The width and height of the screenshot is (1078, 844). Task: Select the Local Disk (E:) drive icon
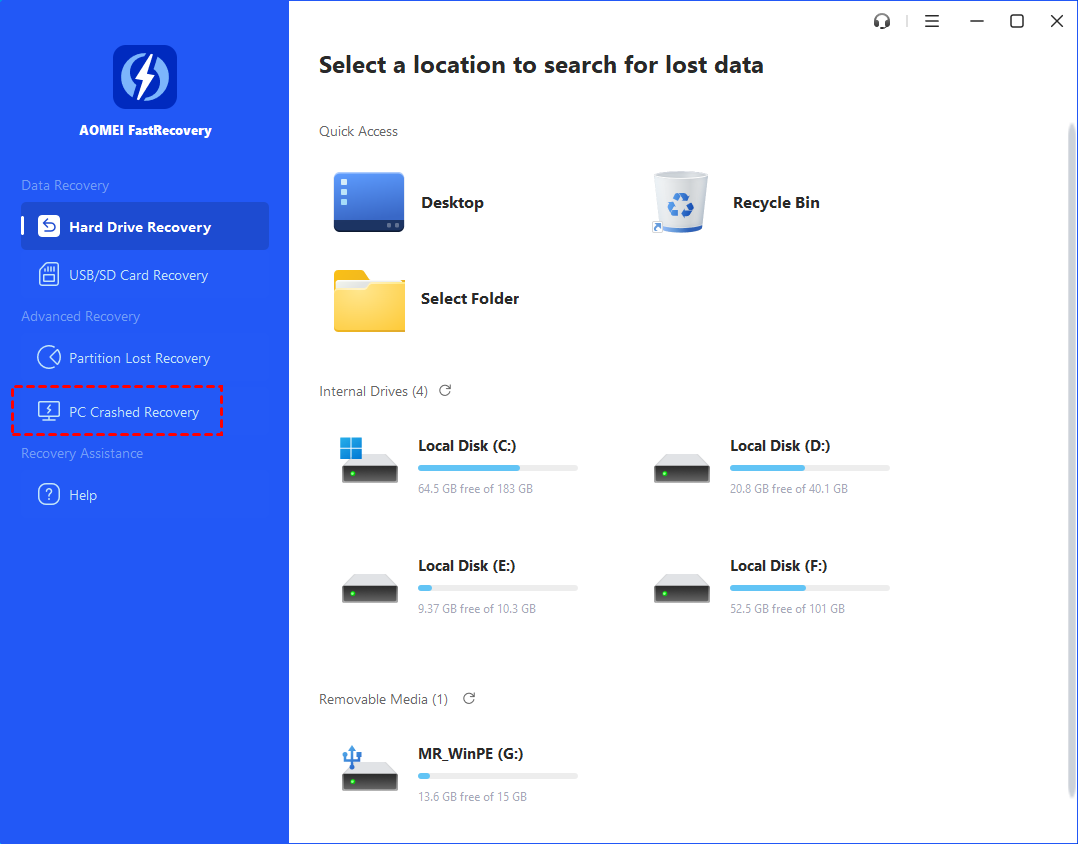pyautogui.click(x=370, y=588)
